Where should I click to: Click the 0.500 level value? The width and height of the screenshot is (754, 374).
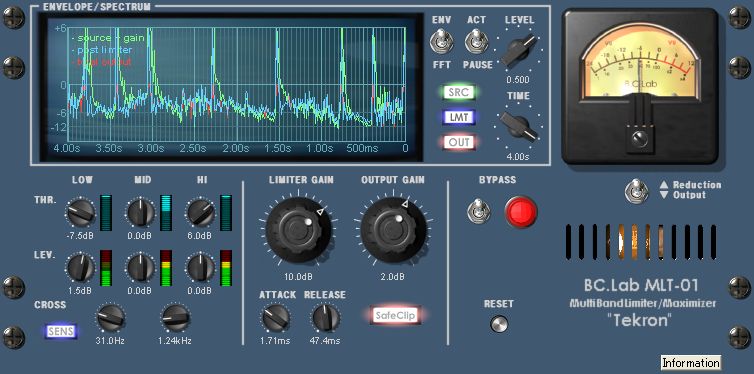pos(517,80)
